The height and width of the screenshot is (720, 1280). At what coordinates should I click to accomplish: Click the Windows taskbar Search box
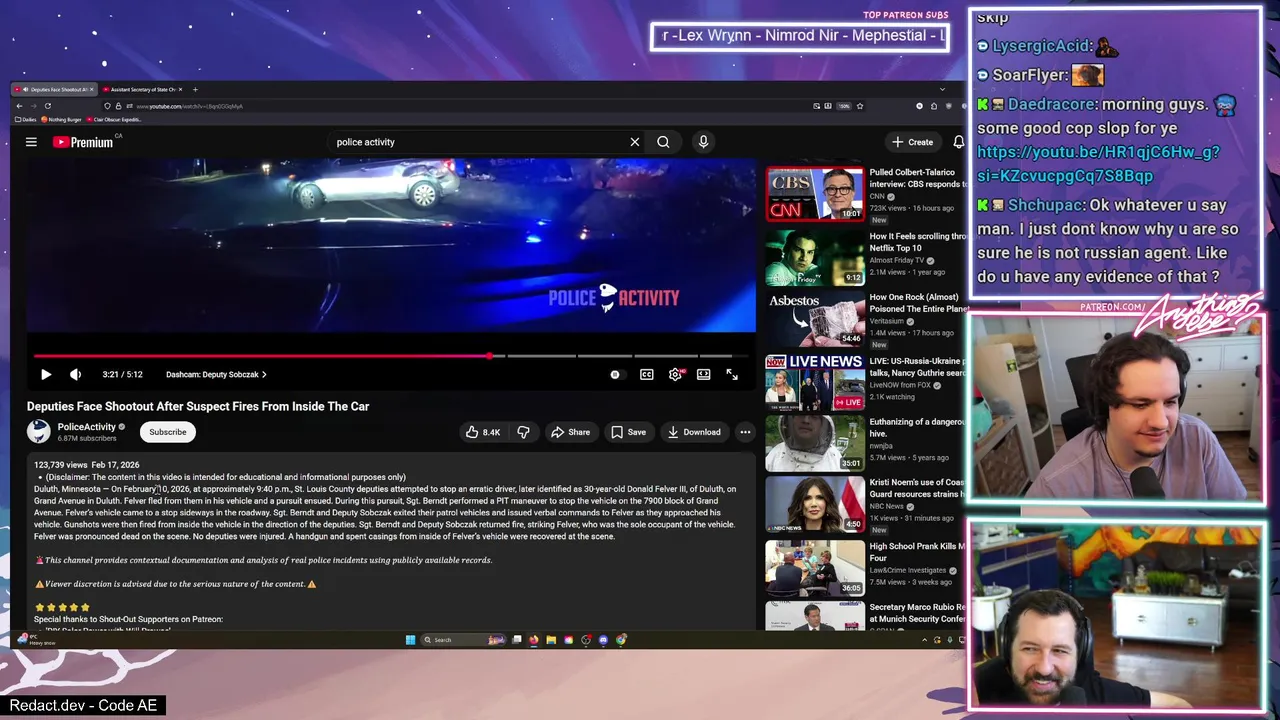[x=464, y=640]
